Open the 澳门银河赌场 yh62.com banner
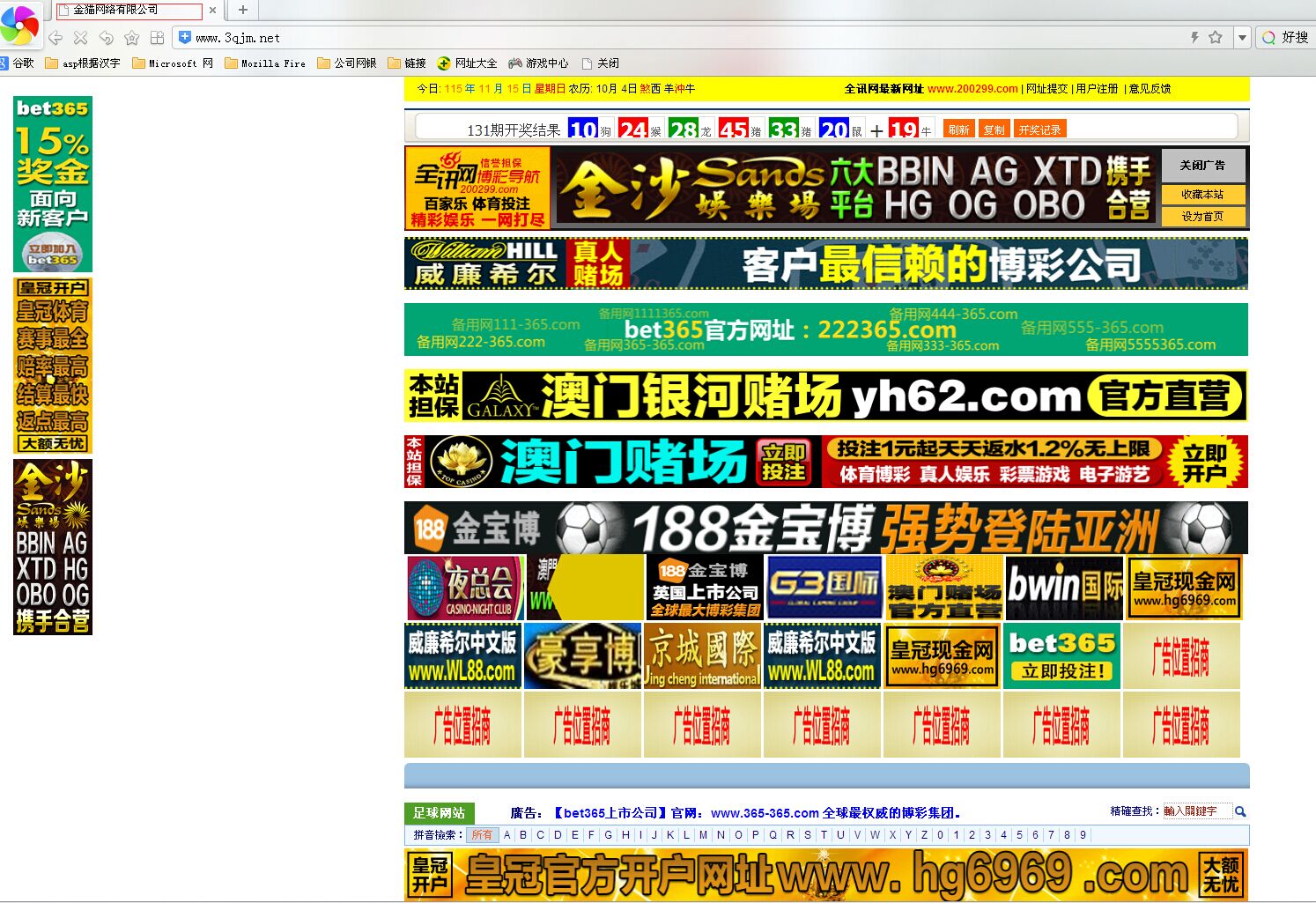 coord(826,396)
